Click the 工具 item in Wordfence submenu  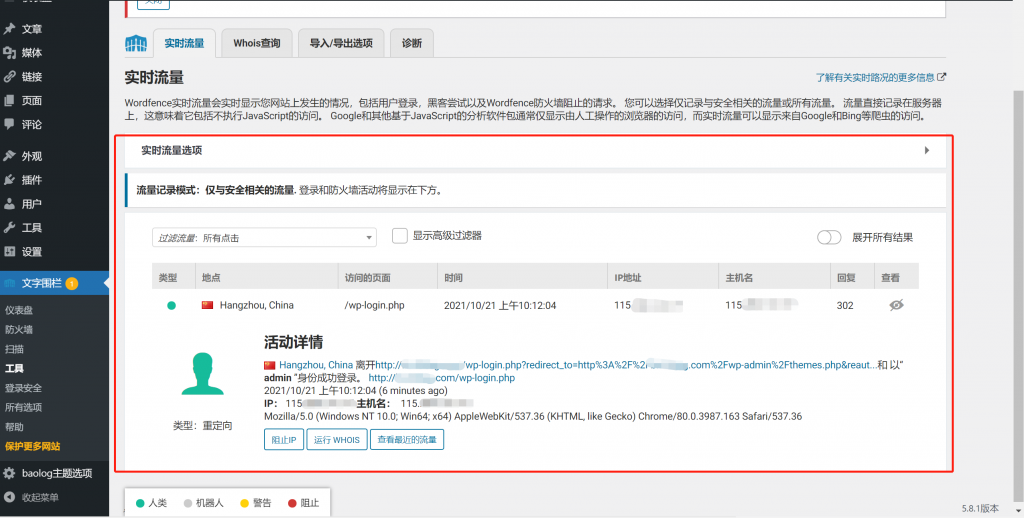tap(14, 368)
